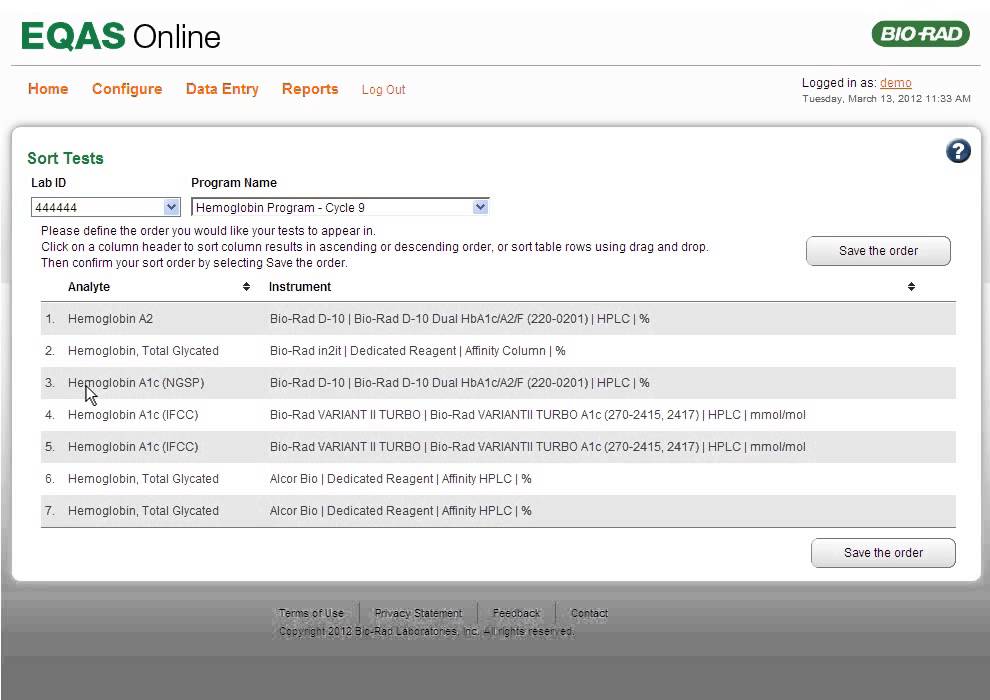Open Terms of Use link
Screen dimensions: 990x700
pyautogui.click(x=311, y=613)
